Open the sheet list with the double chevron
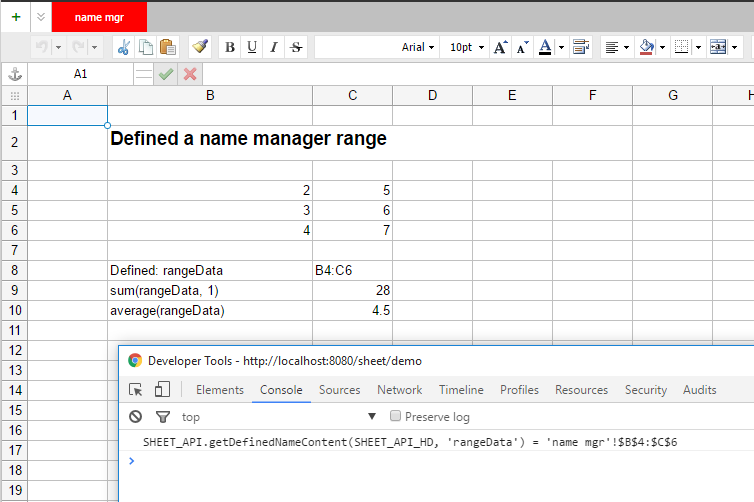This screenshot has width=754, height=502. [x=41, y=17]
